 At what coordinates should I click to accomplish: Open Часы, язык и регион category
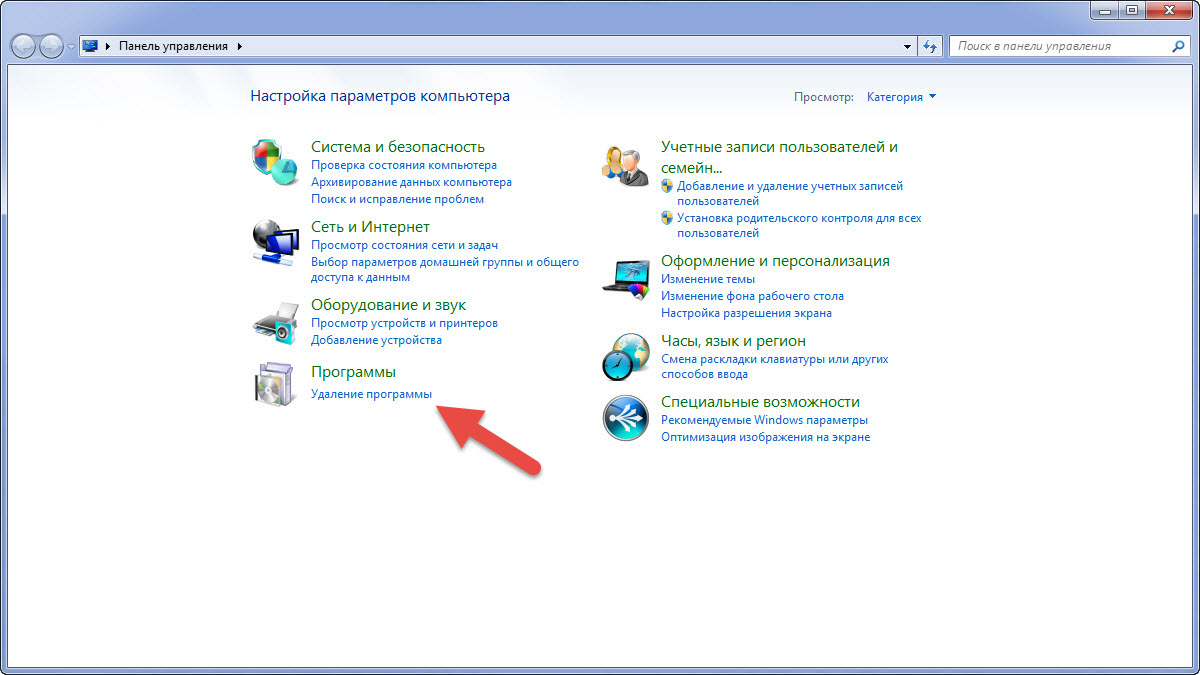coord(733,341)
